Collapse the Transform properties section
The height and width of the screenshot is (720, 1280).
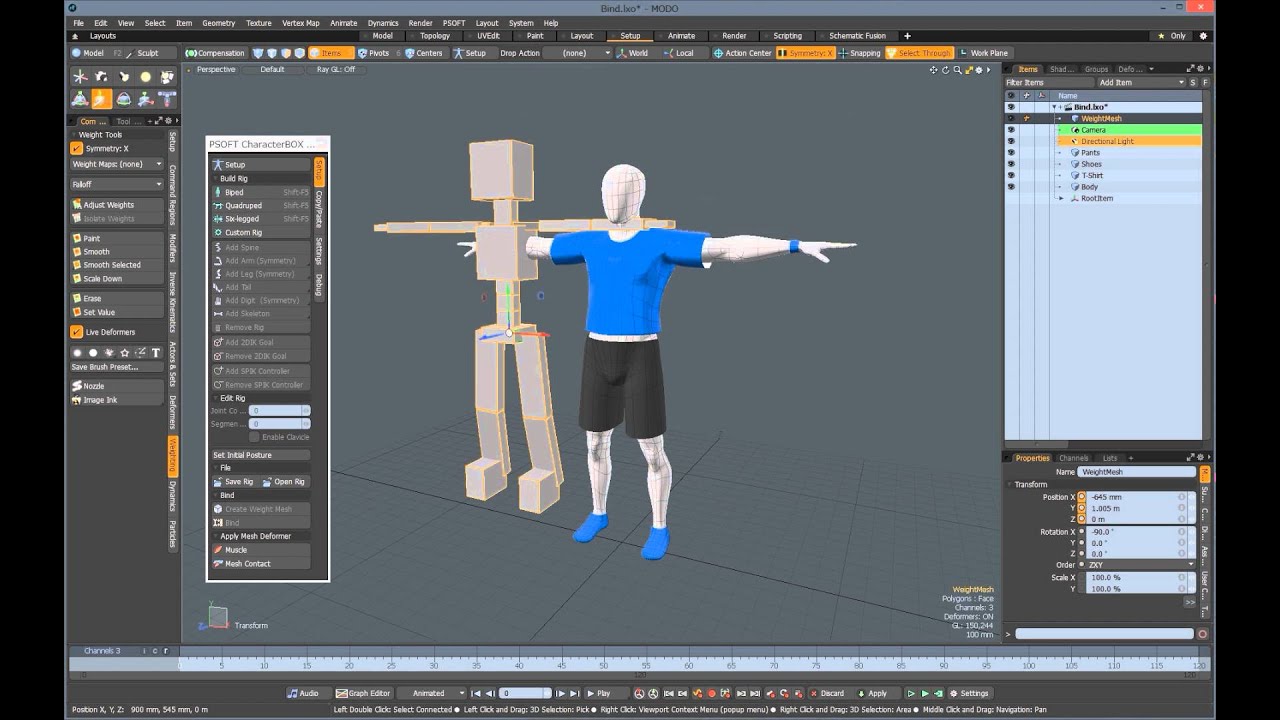click(x=1010, y=485)
